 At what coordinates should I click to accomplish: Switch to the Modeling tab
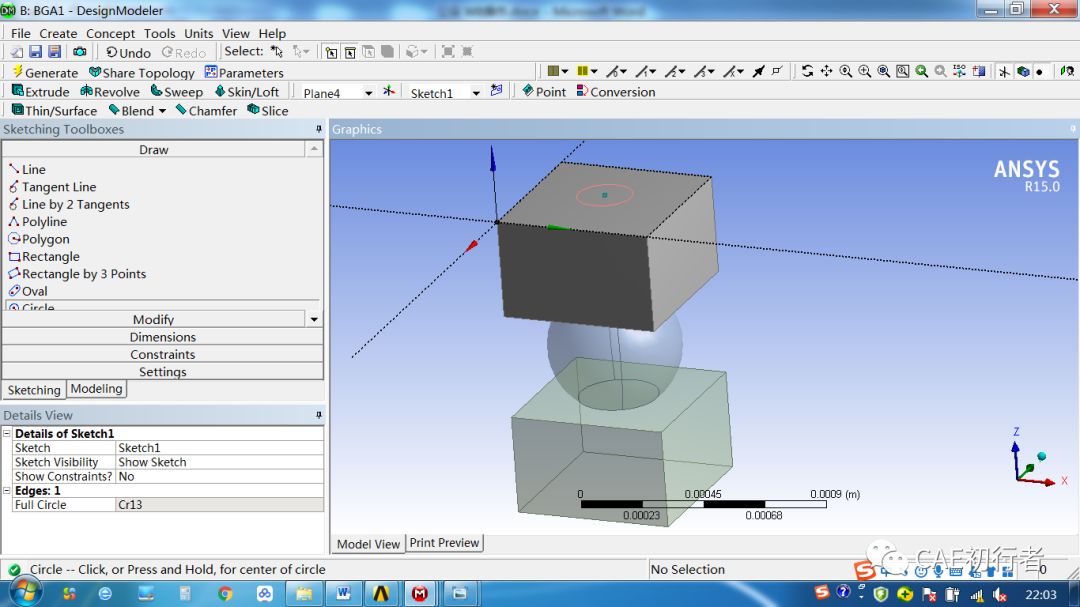click(96, 389)
